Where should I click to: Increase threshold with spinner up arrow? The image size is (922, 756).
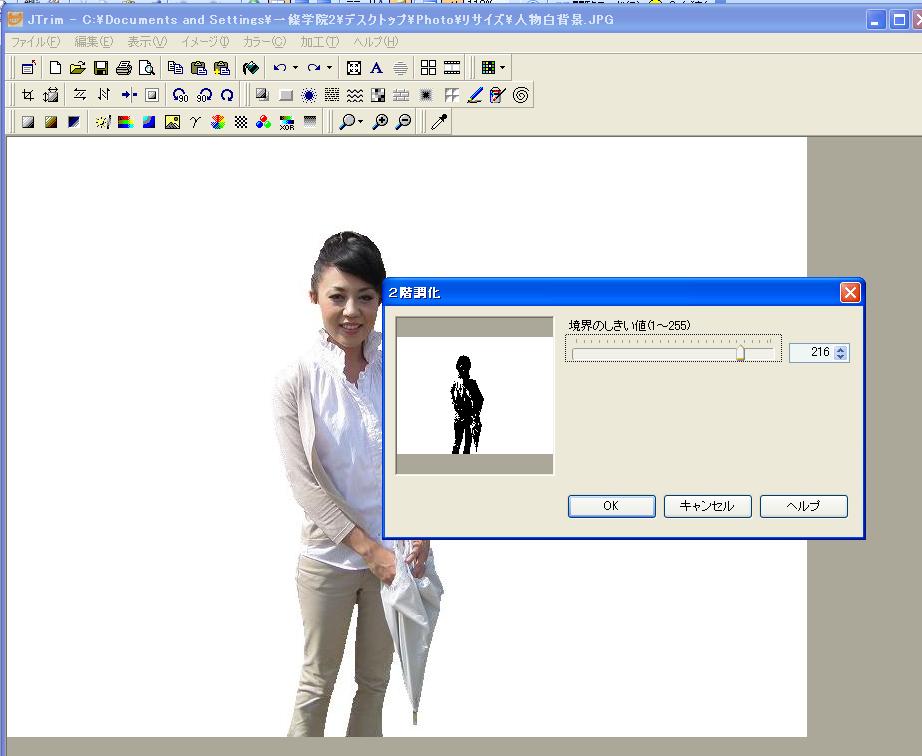coord(841,349)
